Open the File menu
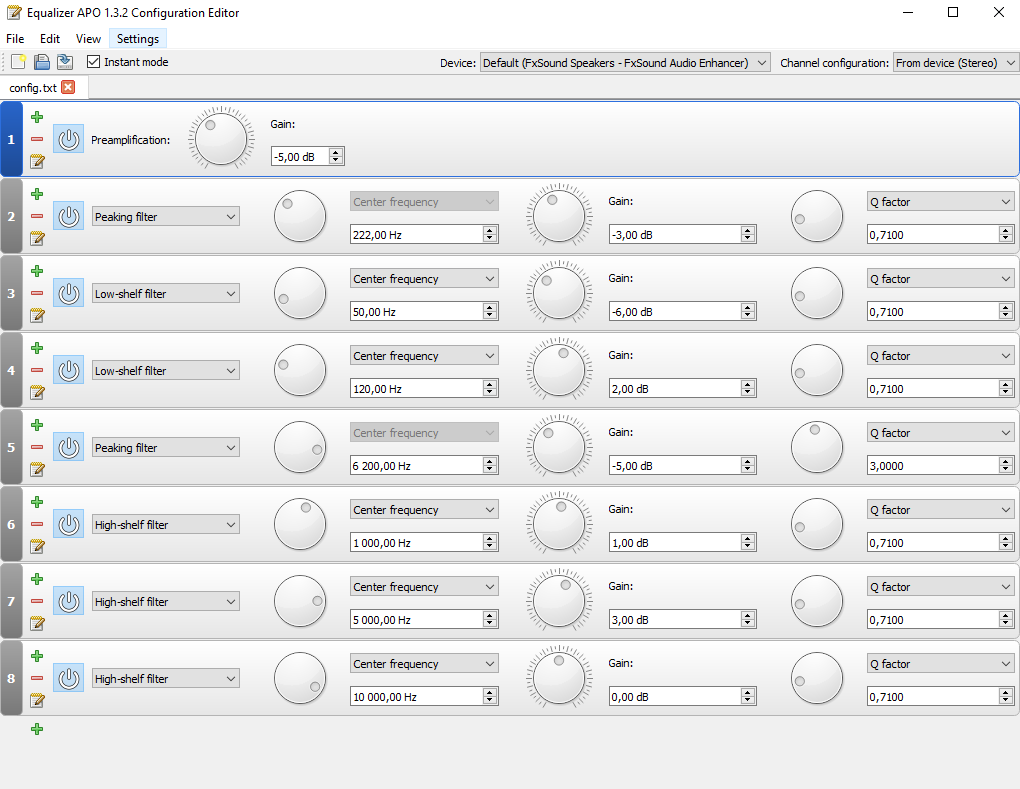This screenshot has height=789, width=1020. 15,38
